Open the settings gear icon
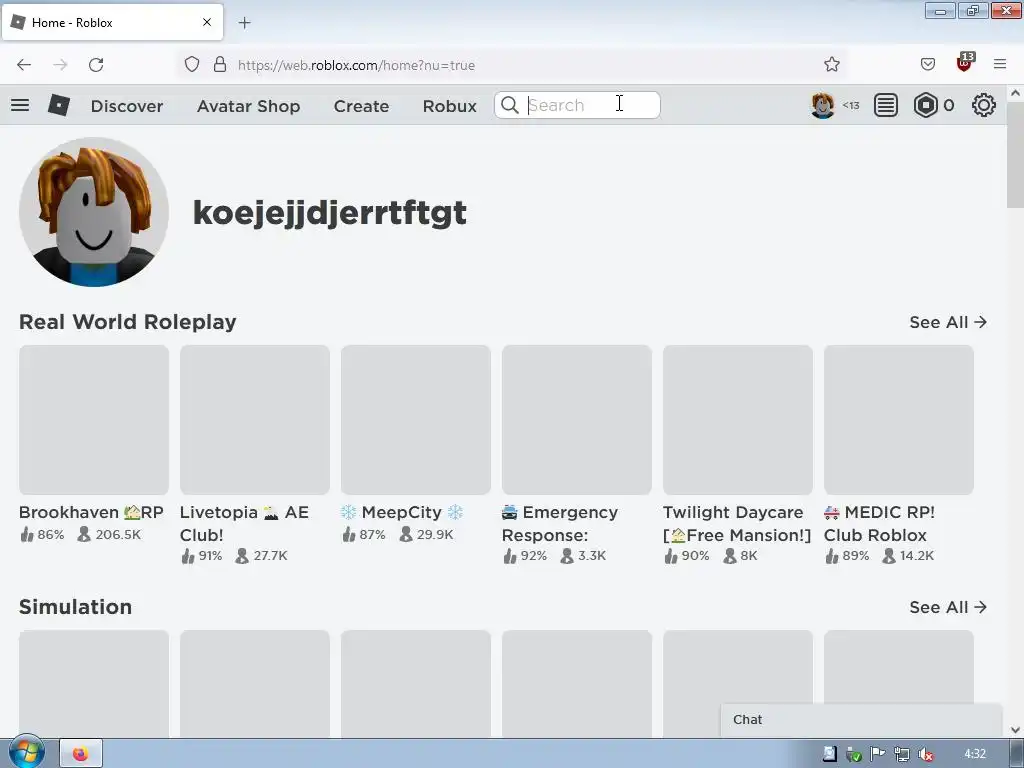The height and width of the screenshot is (768, 1024). click(984, 105)
